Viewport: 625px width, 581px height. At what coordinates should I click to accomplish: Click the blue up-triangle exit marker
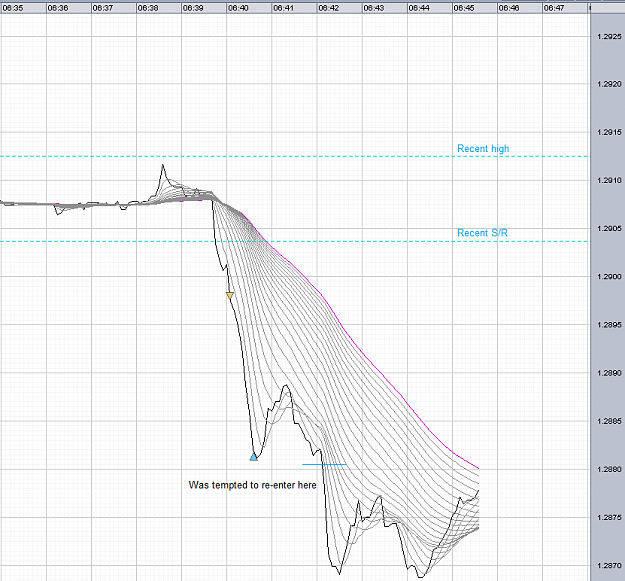click(254, 457)
